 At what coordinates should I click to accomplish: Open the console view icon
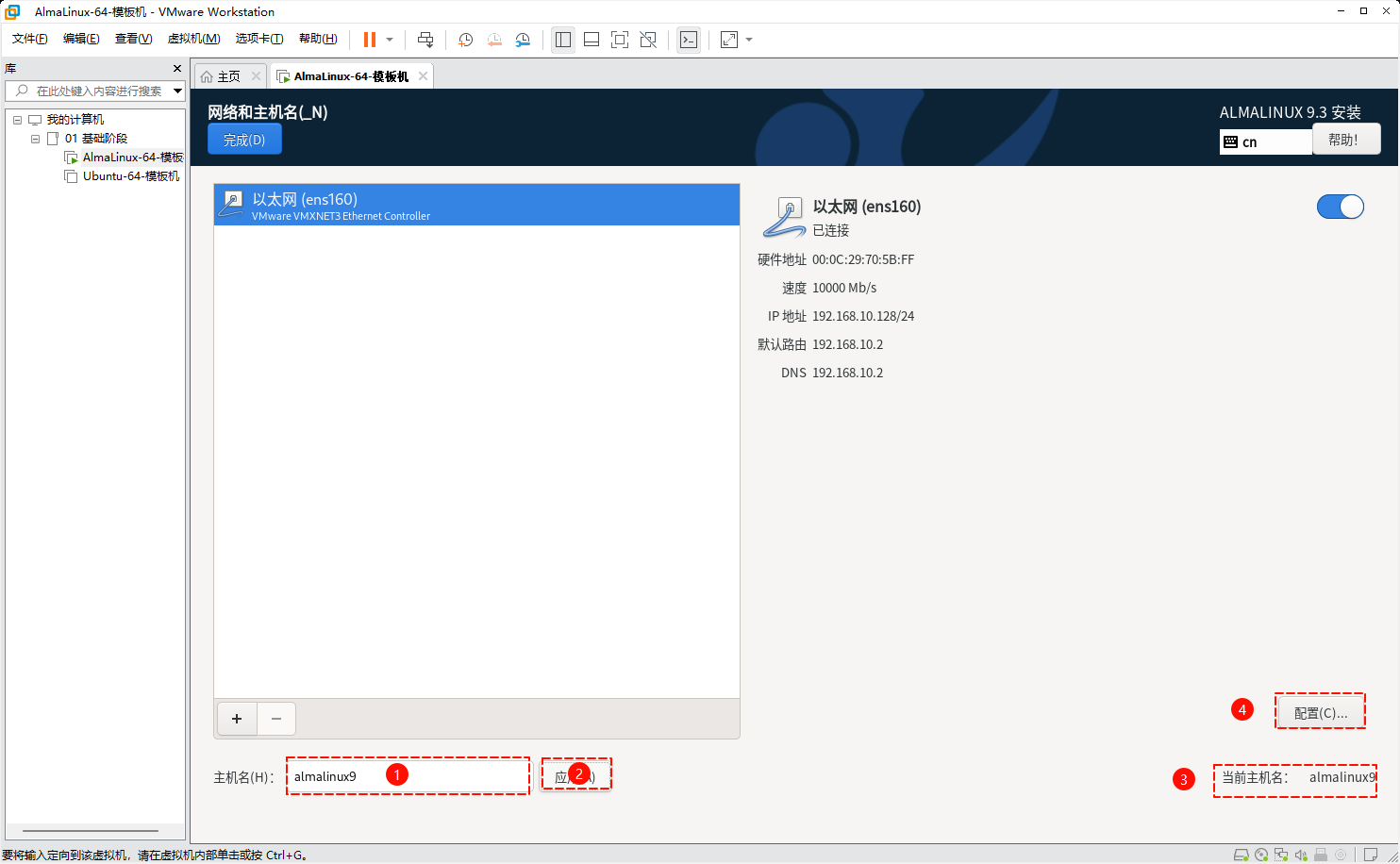[689, 40]
